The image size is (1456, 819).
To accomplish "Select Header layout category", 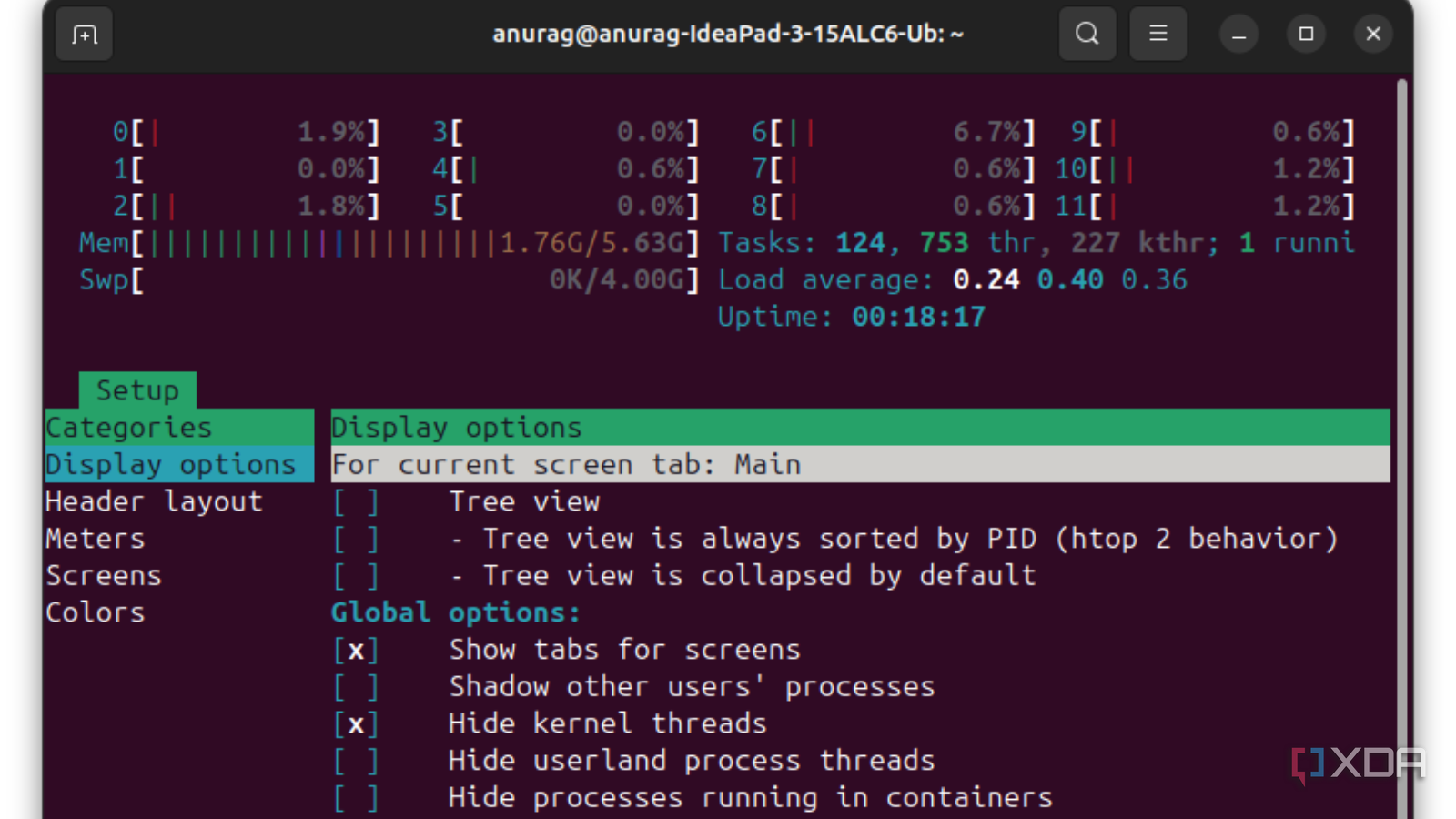I will [155, 502].
